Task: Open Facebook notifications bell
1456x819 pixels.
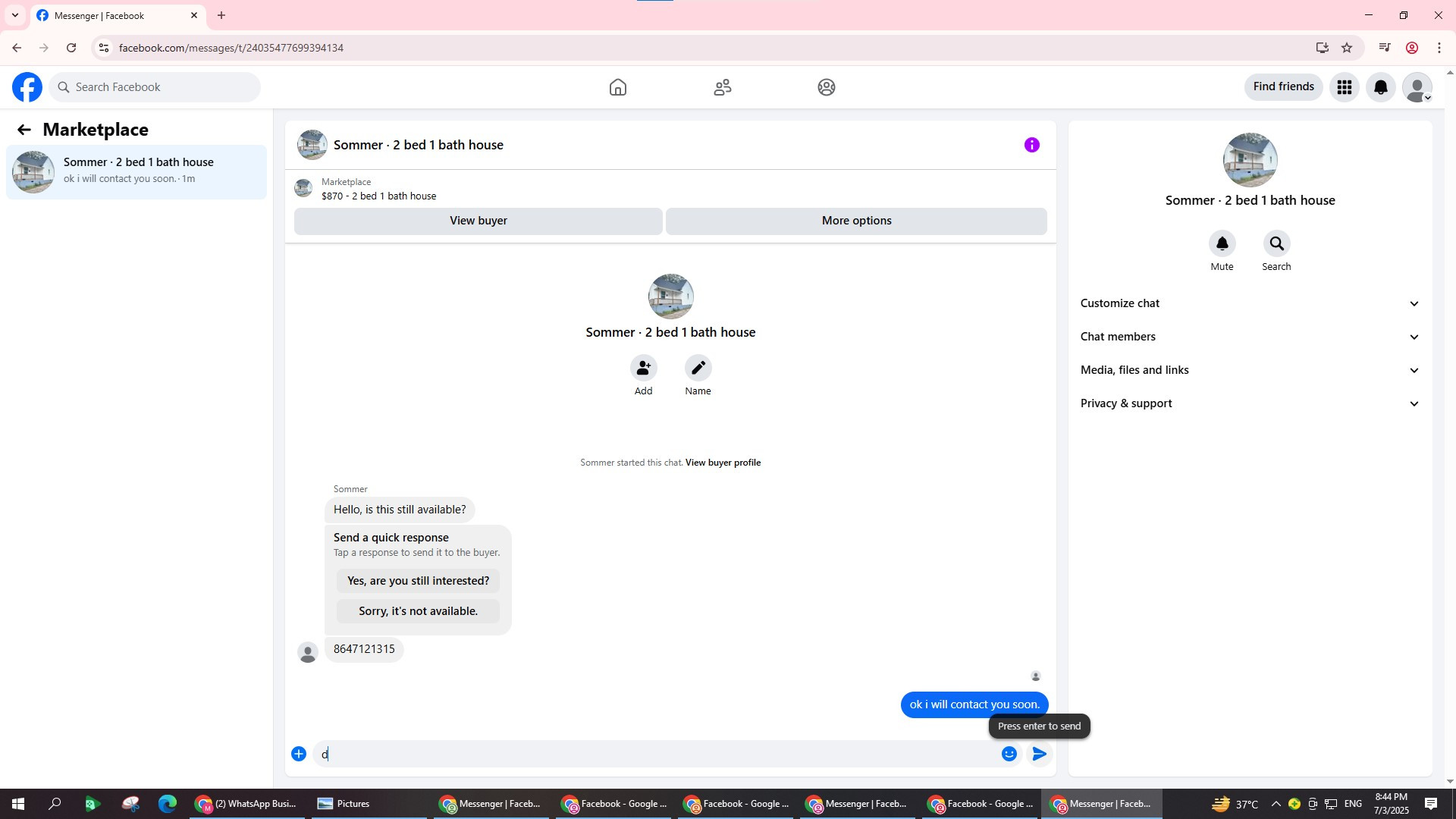Action: [1380, 87]
